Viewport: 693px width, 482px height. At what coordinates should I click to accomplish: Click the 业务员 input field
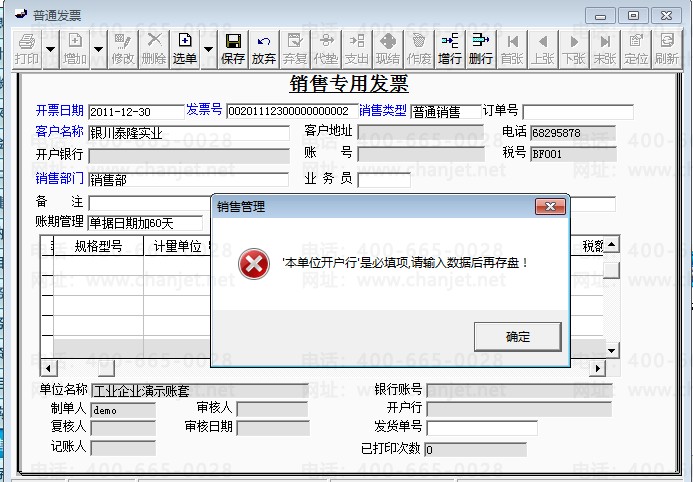point(384,180)
